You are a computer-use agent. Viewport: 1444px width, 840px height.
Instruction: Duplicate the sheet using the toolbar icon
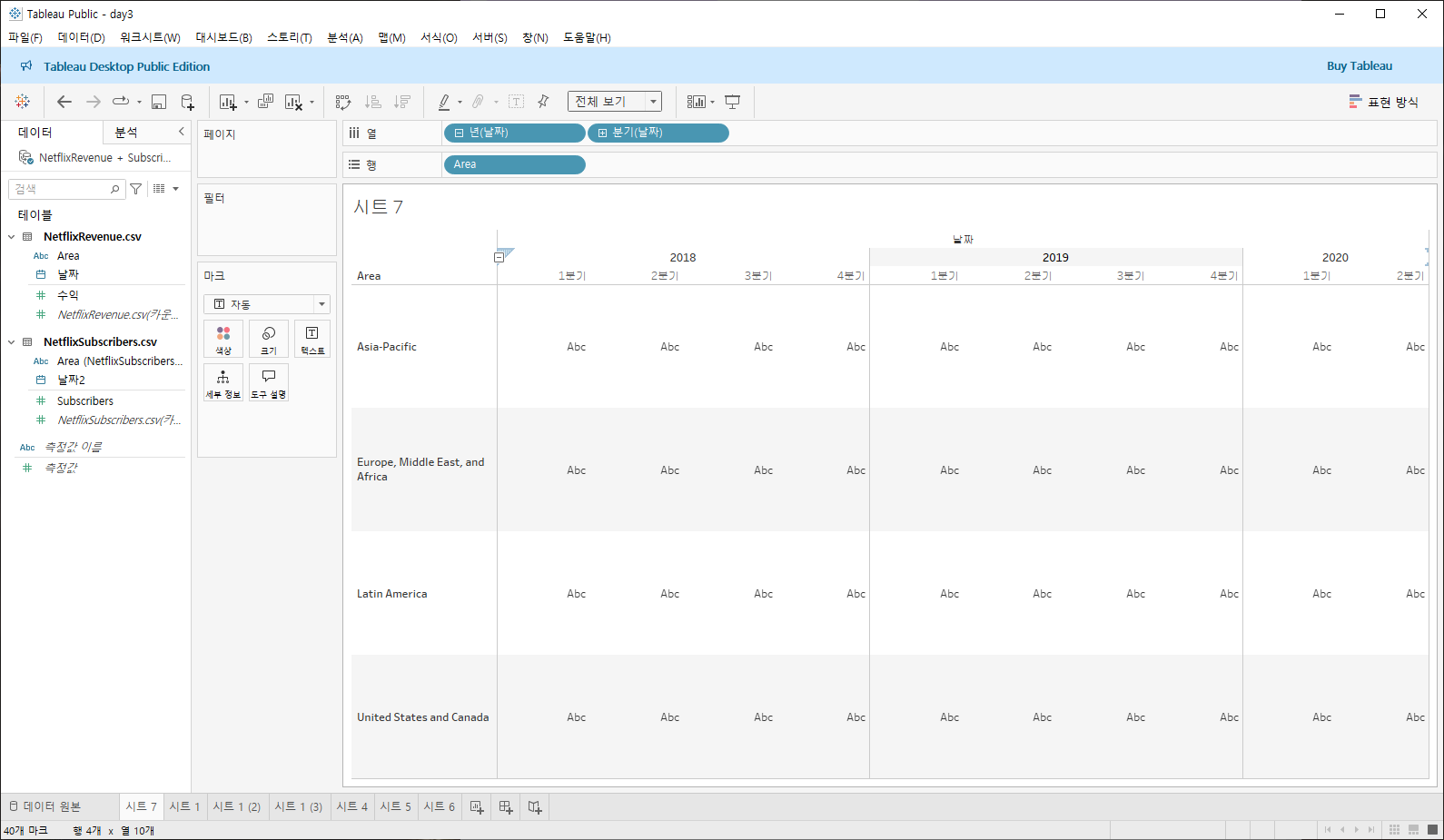pos(266,102)
